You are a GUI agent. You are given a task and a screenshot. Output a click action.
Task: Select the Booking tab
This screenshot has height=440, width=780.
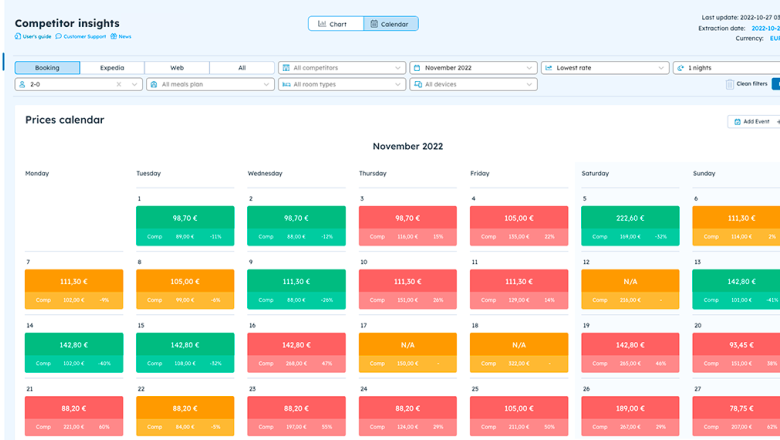pos(47,68)
